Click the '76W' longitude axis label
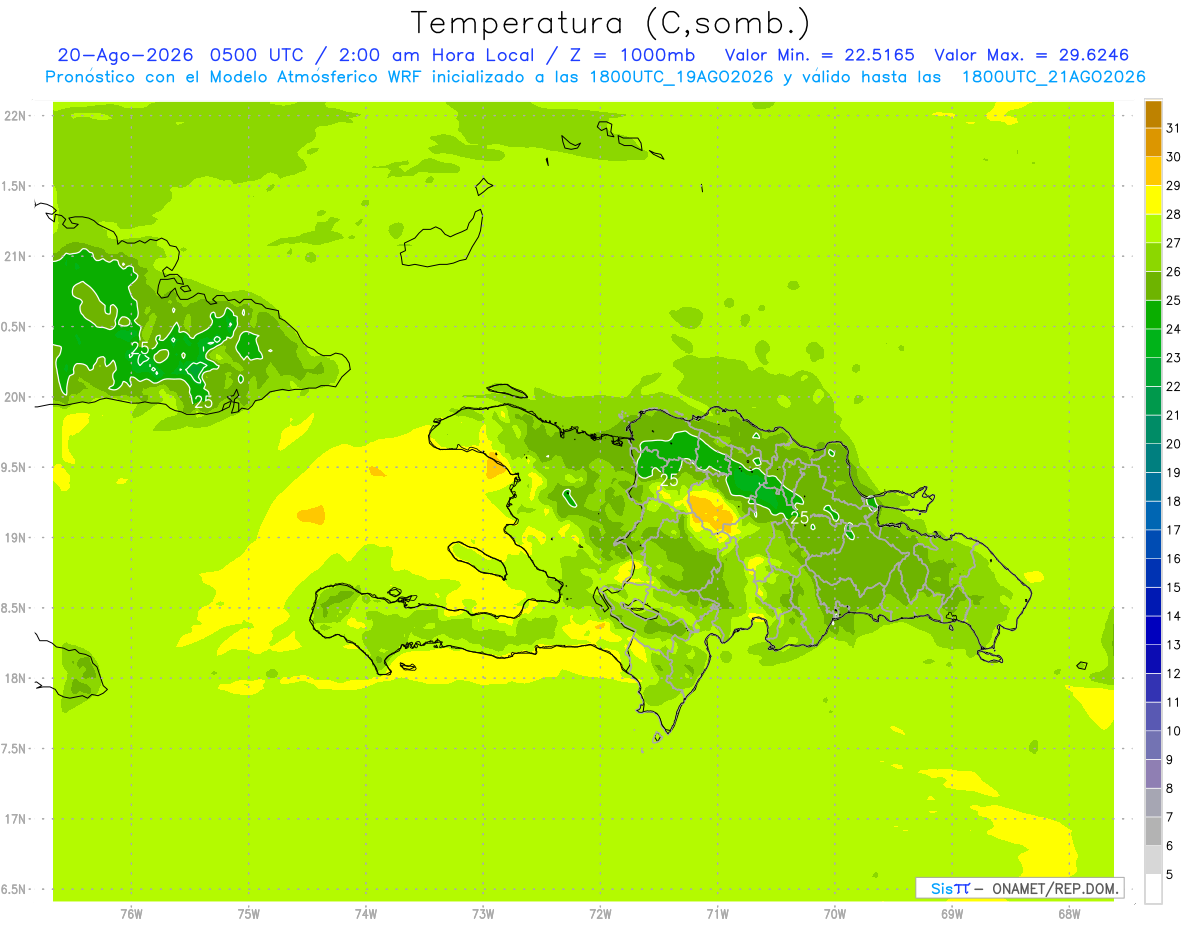1200x927 pixels. (131, 914)
